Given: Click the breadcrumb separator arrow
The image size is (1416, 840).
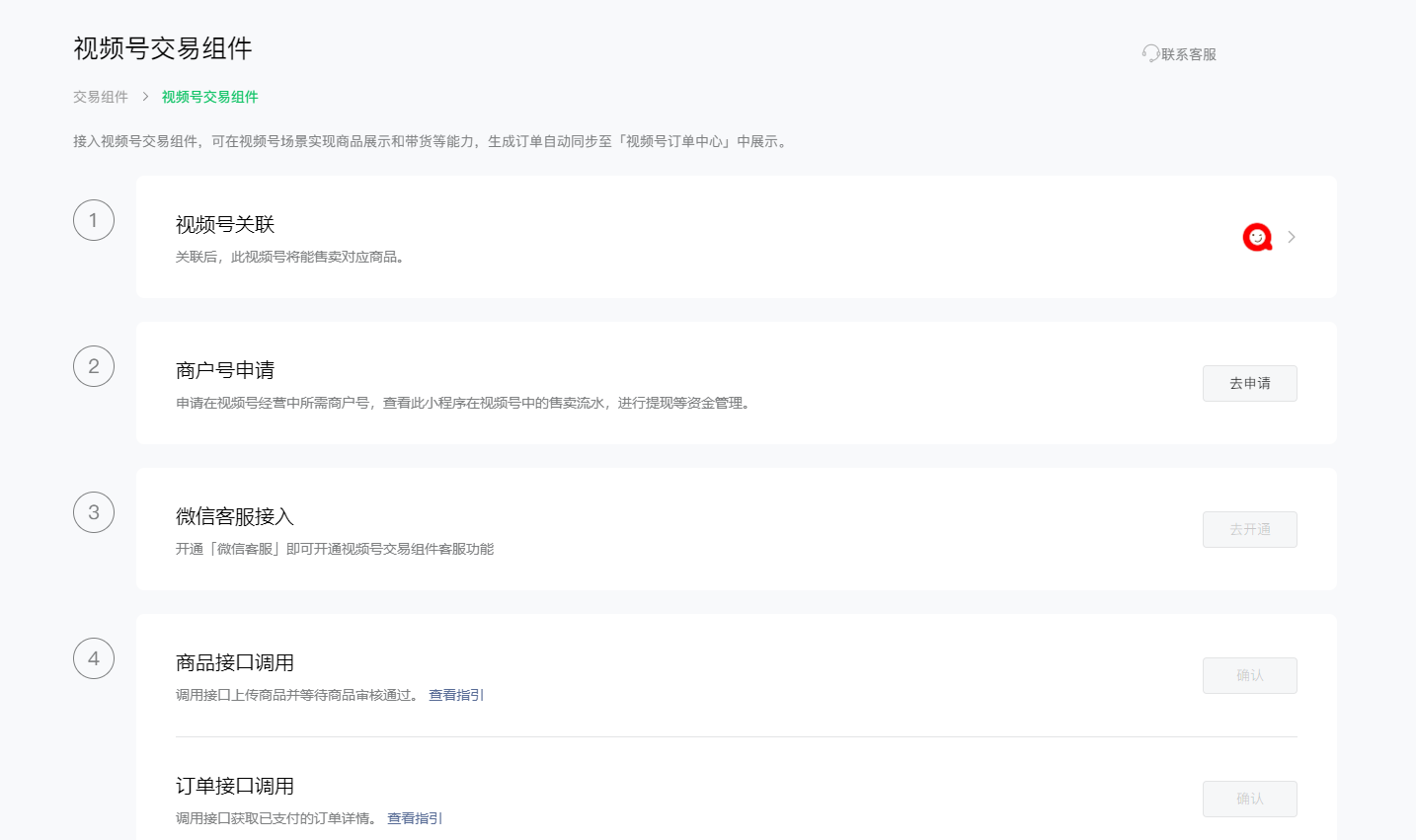Looking at the screenshot, I should 145,97.
